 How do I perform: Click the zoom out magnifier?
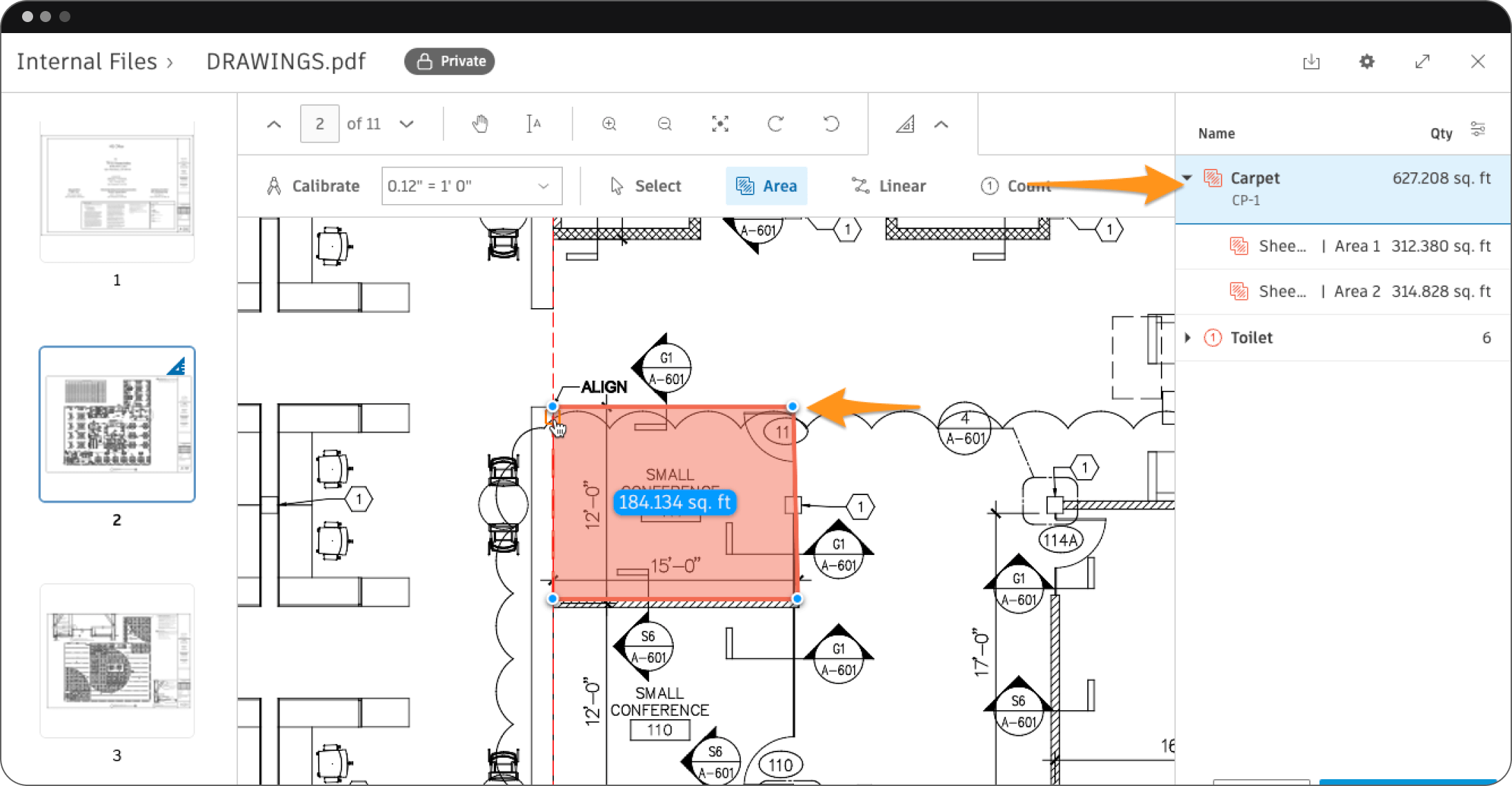[664, 124]
